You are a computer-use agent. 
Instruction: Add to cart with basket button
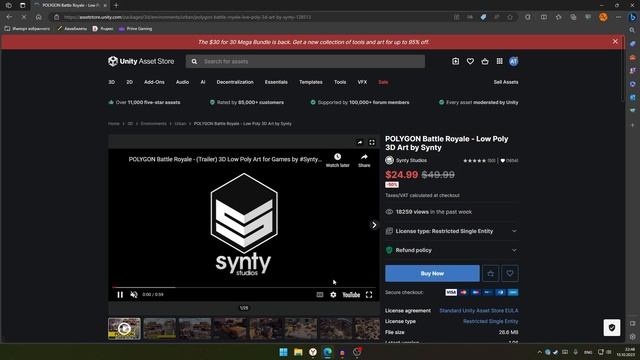point(491,273)
